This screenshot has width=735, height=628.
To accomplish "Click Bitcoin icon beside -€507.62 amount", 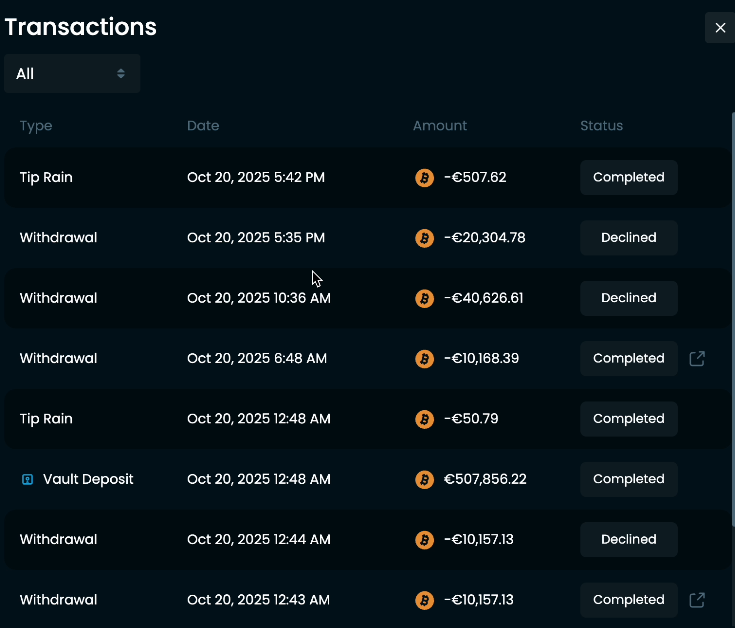I will tap(424, 178).
